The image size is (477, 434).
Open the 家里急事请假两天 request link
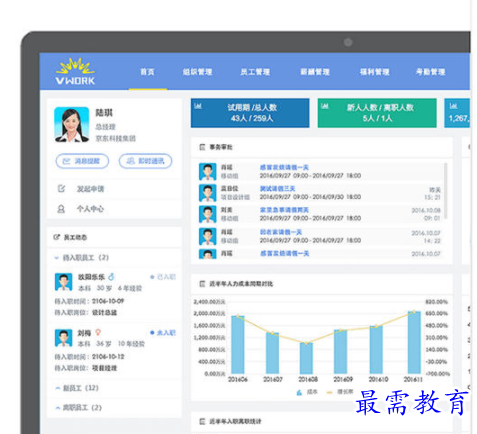coord(284,210)
